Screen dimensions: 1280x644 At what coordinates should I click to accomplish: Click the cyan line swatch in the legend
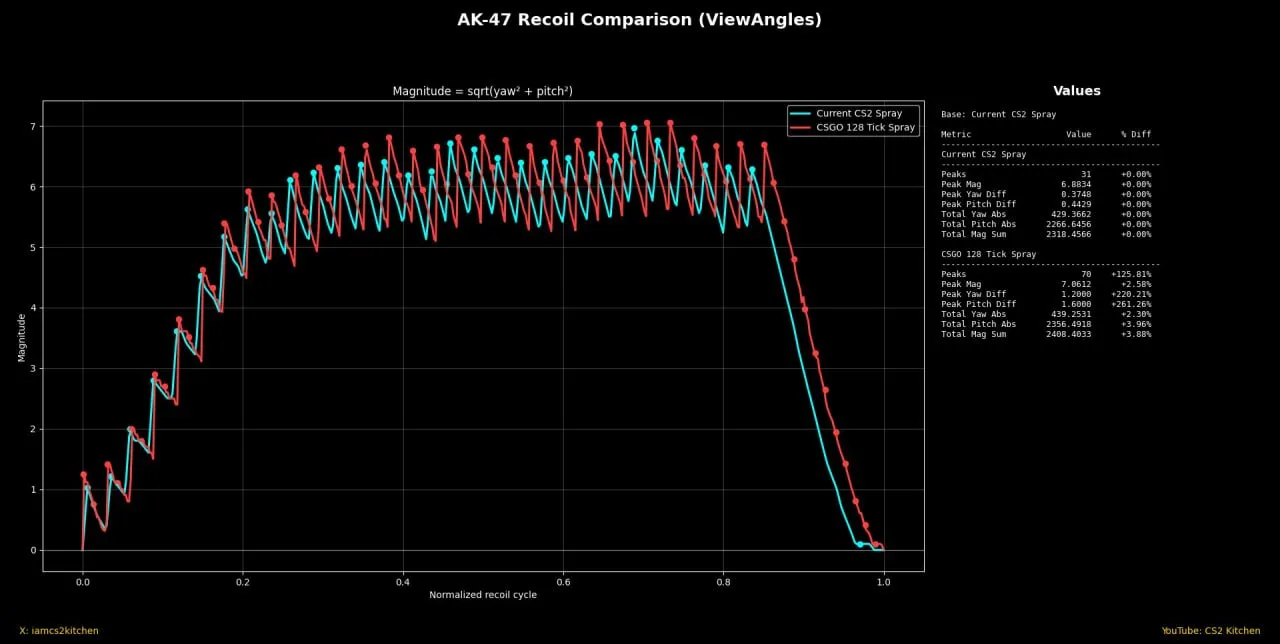point(801,113)
